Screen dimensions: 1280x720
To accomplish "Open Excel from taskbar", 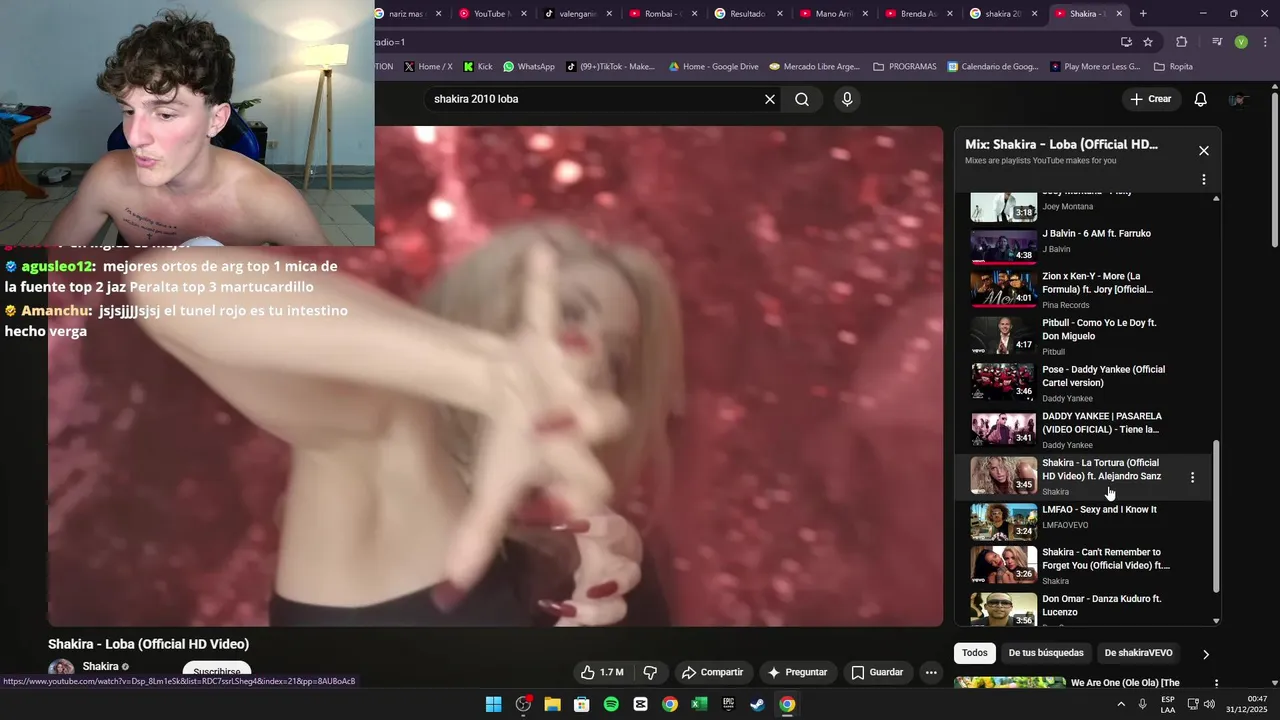I will pyautogui.click(x=699, y=704).
